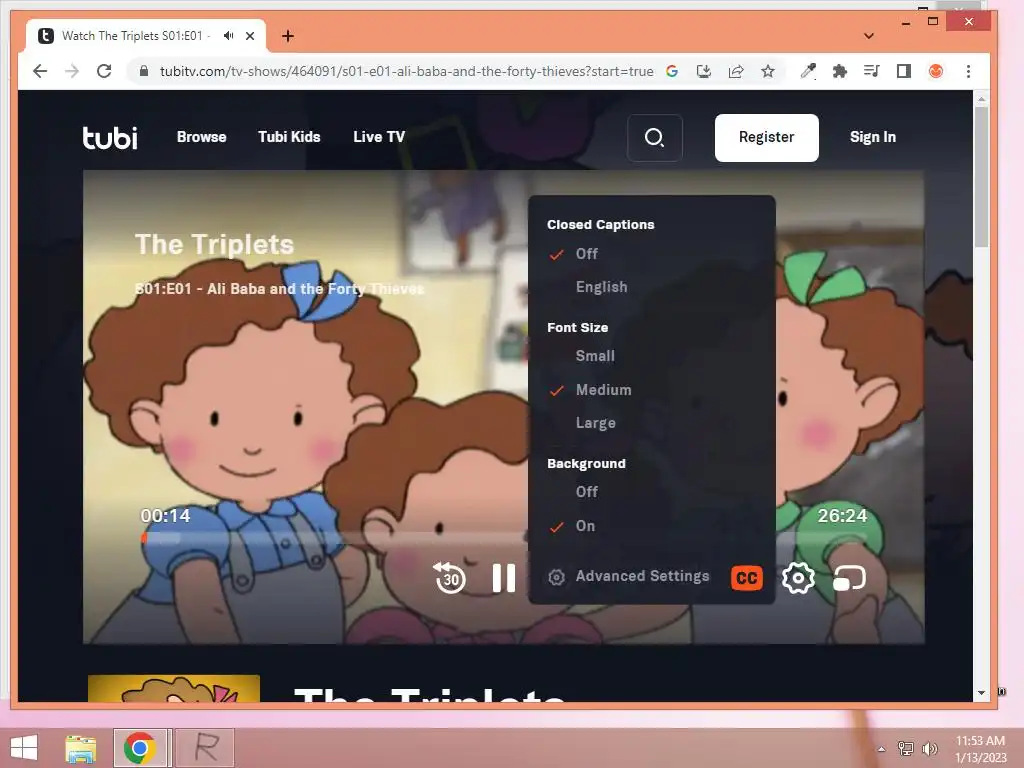Open Advanced Settings for captions
This screenshot has height=768, width=1024.
click(x=642, y=576)
